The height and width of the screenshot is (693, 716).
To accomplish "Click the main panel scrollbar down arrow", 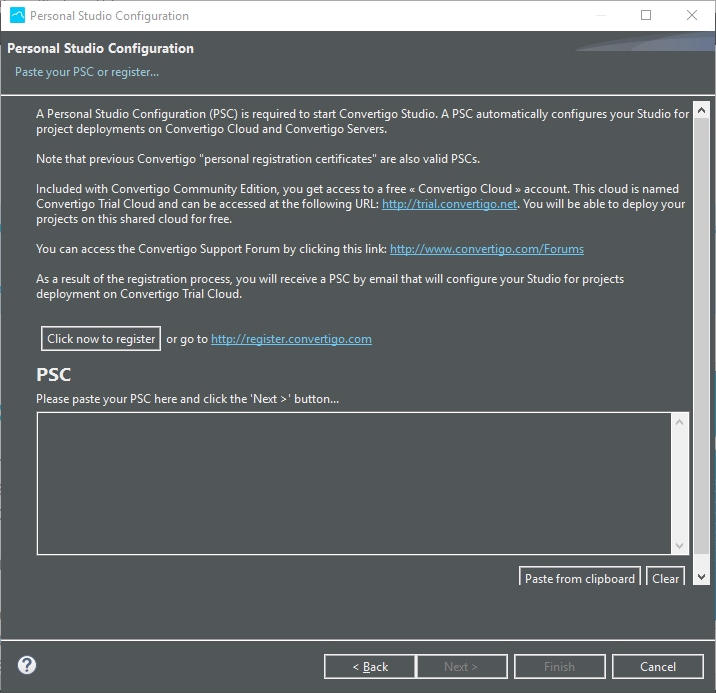I will pos(701,577).
